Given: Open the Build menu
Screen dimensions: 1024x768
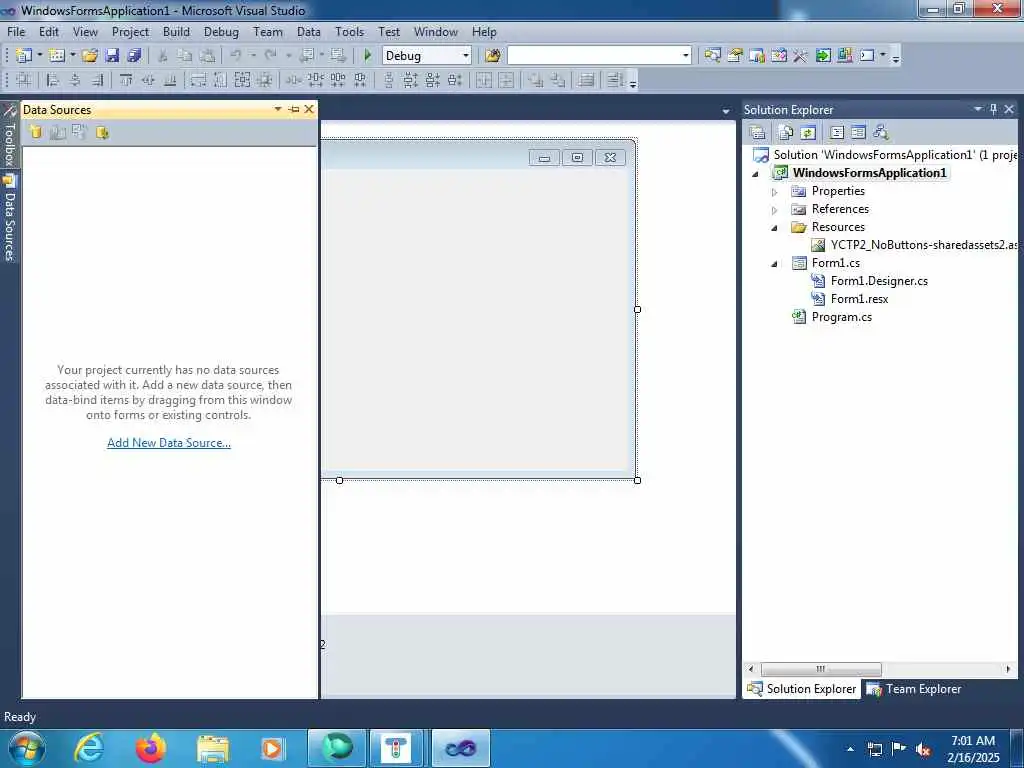Looking at the screenshot, I should click(176, 32).
